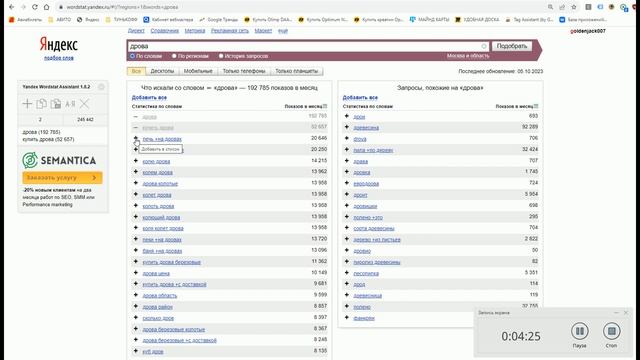Switch to the 'Только телефоны' tab
This screenshot has width=640, height=360.
pyautogui.click(x=244, y=71)
